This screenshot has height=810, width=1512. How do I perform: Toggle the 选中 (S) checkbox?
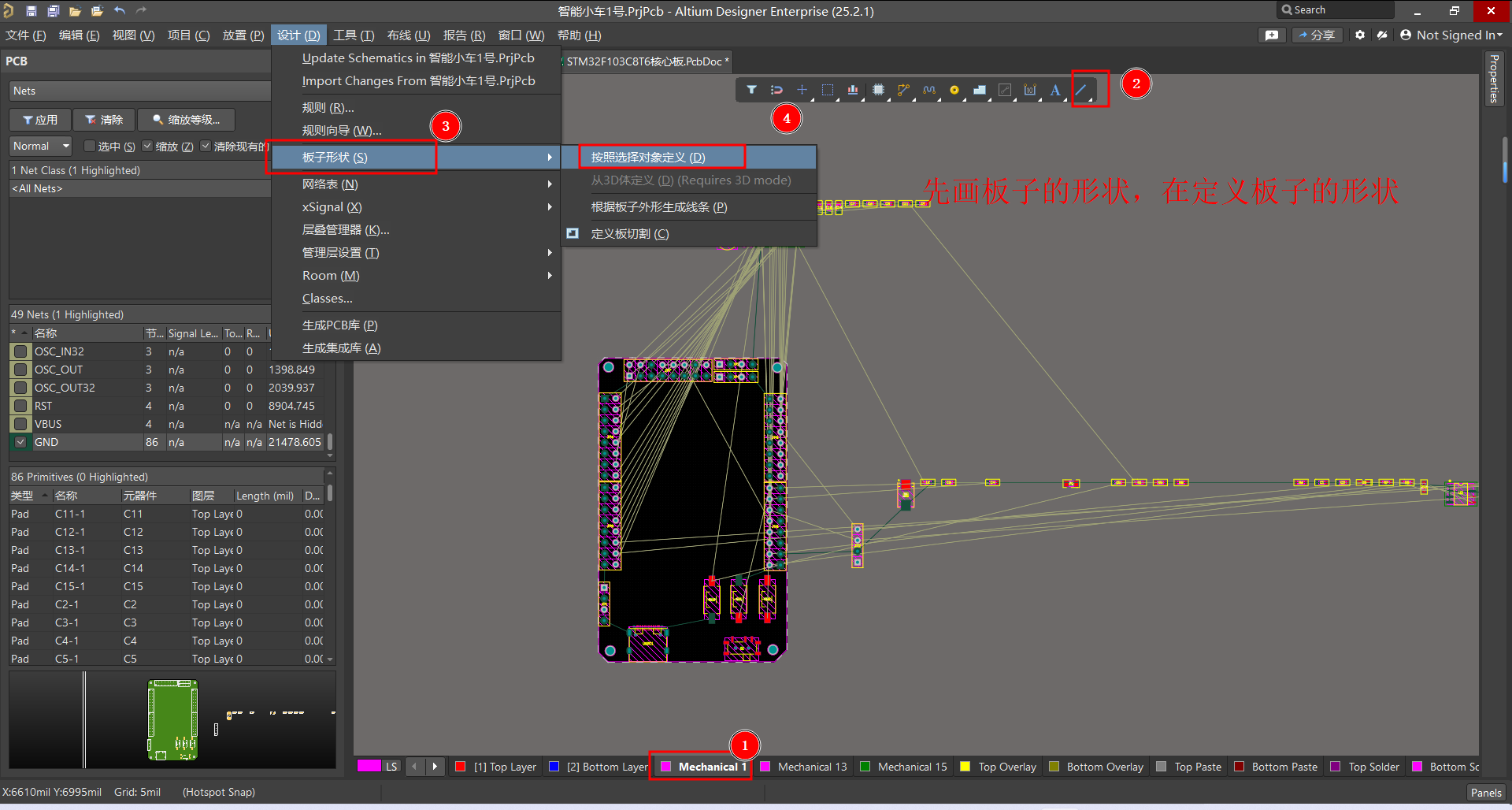(90, 146)
